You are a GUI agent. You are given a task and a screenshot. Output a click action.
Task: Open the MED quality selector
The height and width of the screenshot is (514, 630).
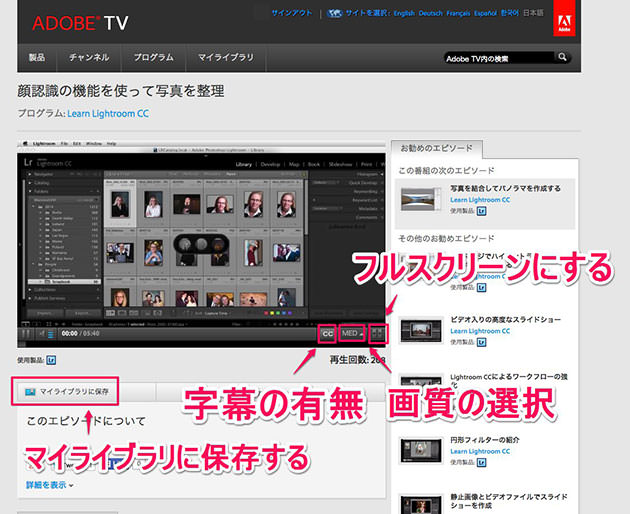(x=352, y=333)
